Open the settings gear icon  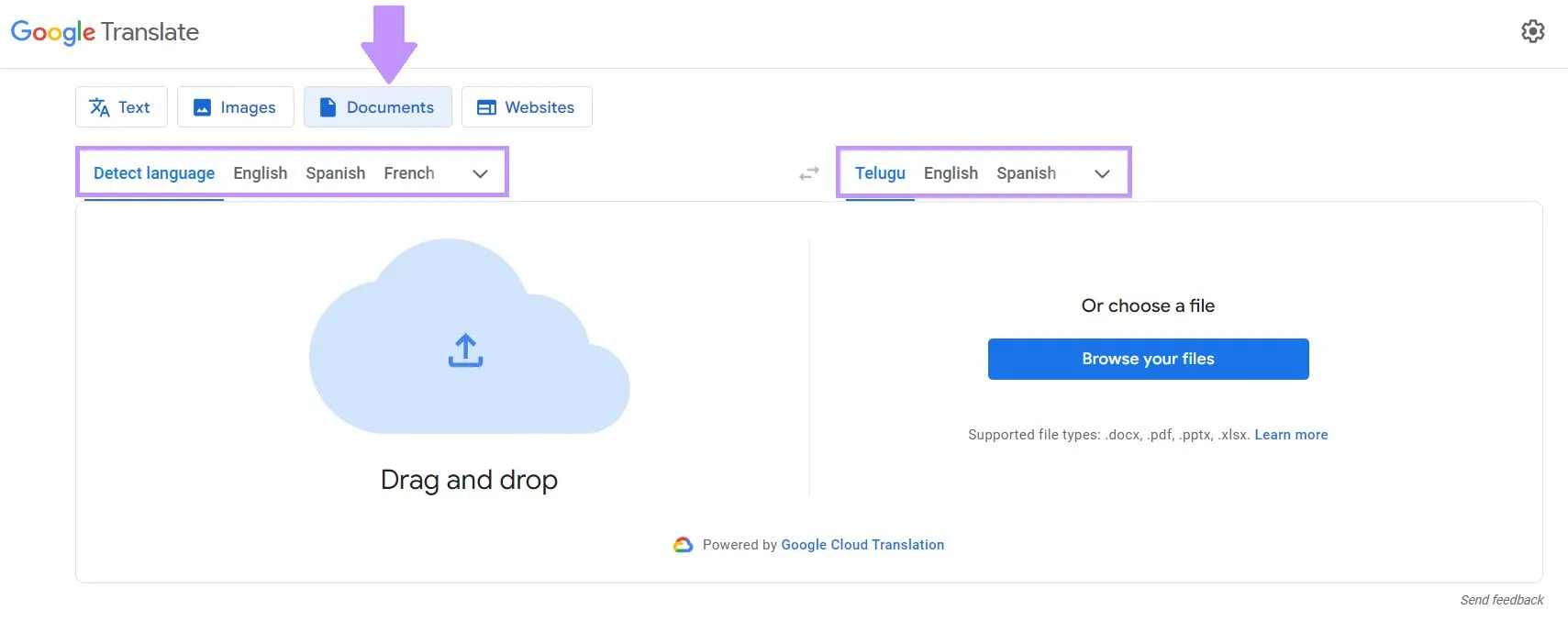pos(1532,31)
